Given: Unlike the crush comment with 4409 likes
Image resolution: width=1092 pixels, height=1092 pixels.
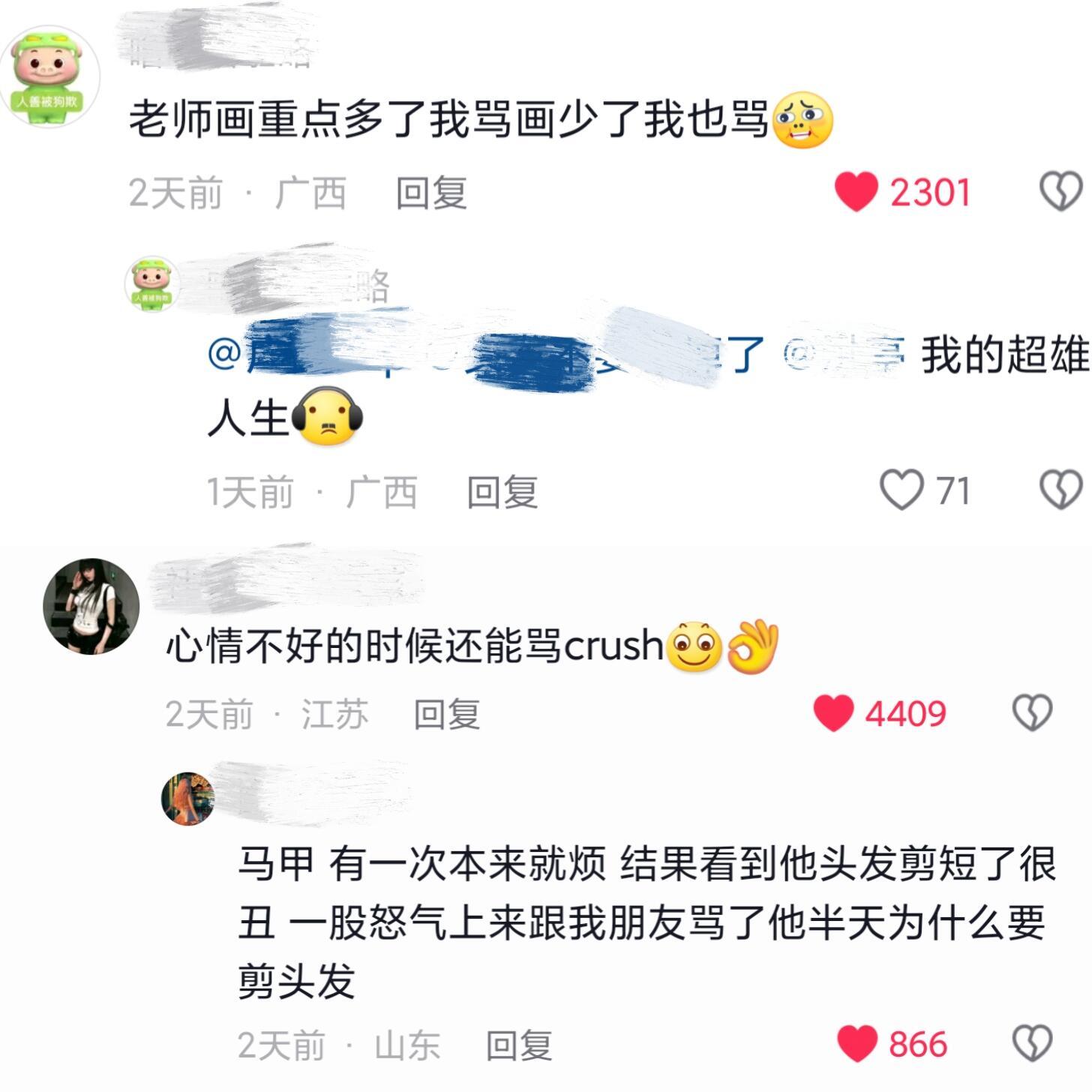Looking at the screenshot, I should [x=833, y=712].
